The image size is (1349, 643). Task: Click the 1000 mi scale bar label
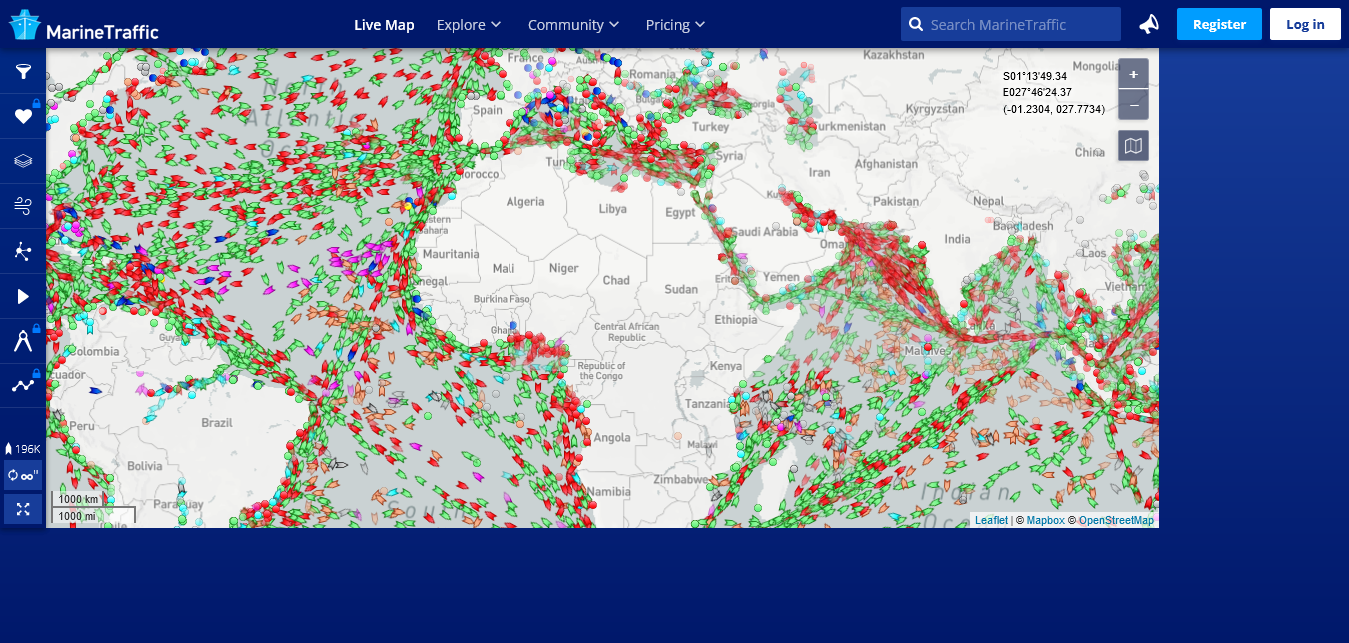point(77,516)
